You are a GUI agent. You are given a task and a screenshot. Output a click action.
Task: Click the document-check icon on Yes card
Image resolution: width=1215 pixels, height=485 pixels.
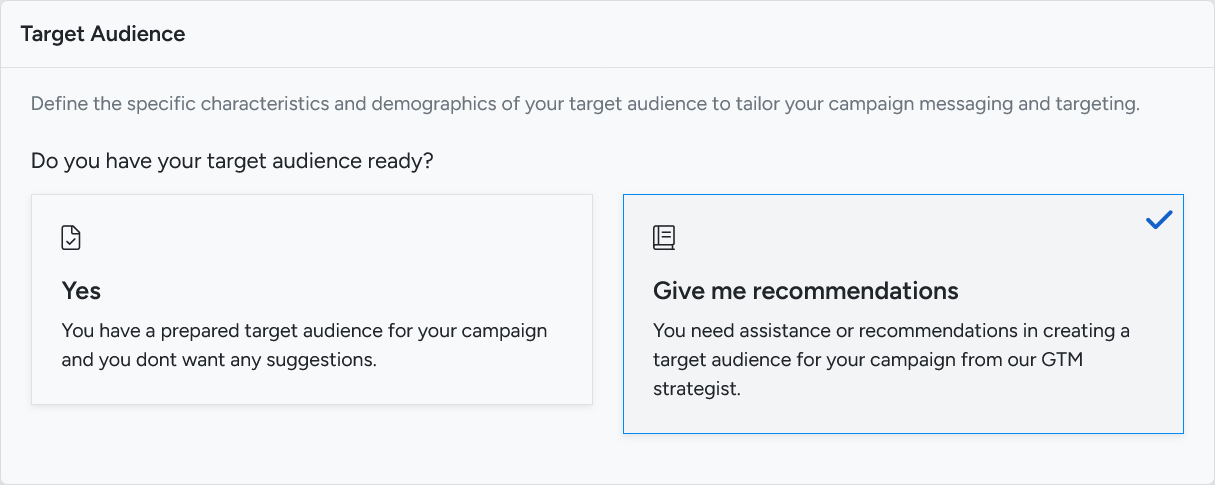coord(71,238)
